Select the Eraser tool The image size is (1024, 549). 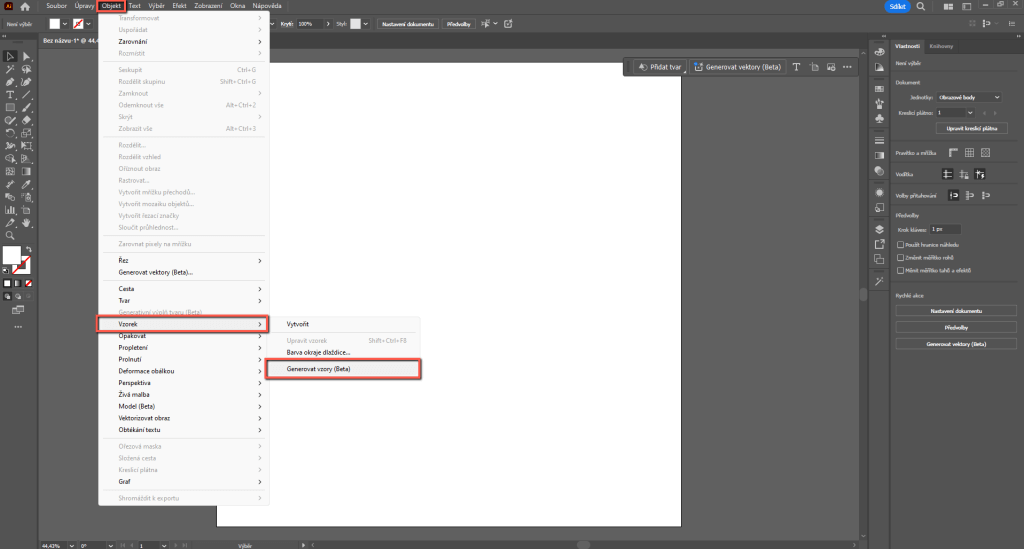26,120
